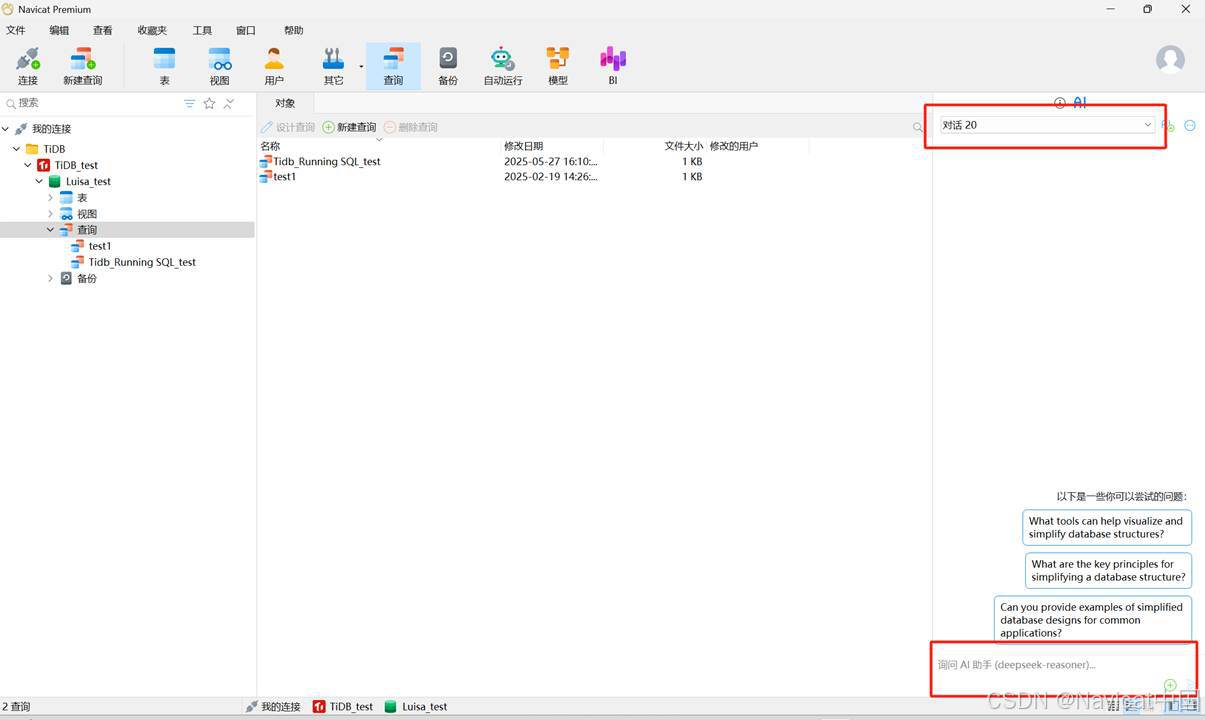The height and width of the screenshot is (720, 1205).
Task: Click the collapse-all double chevron icon in sidebar
Action: coord(229,103)
